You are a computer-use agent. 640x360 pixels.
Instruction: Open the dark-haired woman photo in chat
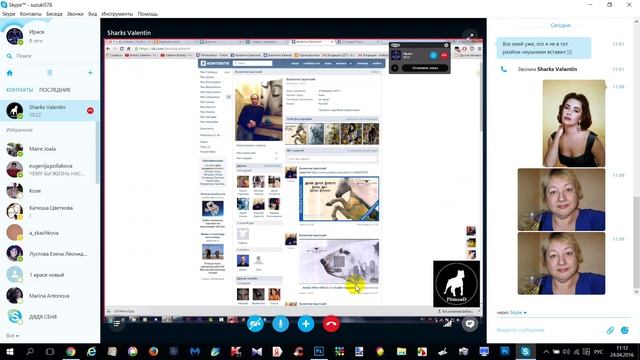574,123
